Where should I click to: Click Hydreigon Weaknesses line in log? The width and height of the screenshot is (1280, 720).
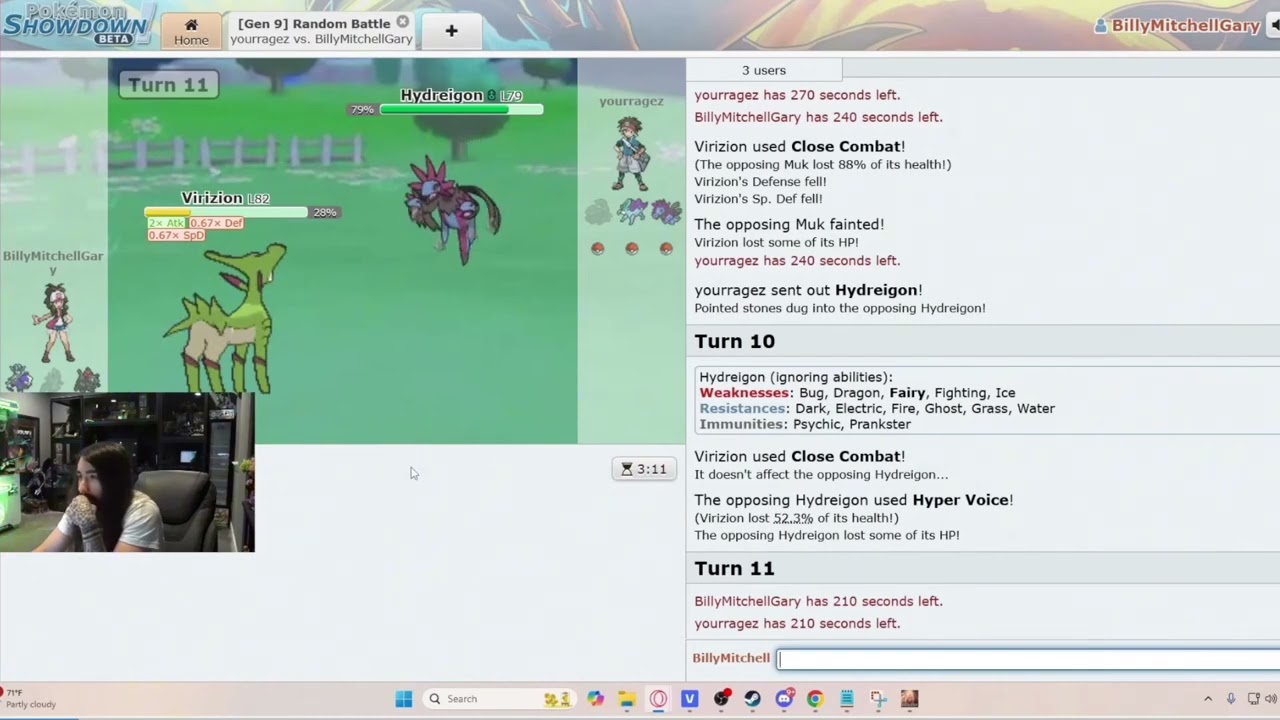[857, 393]
